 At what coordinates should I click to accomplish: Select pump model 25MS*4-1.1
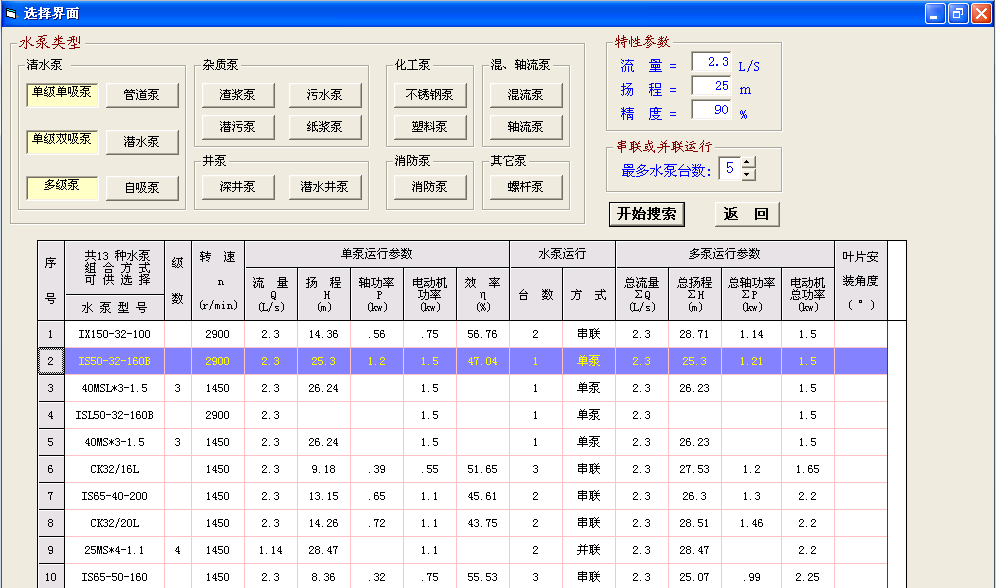(x=114, y=550)
